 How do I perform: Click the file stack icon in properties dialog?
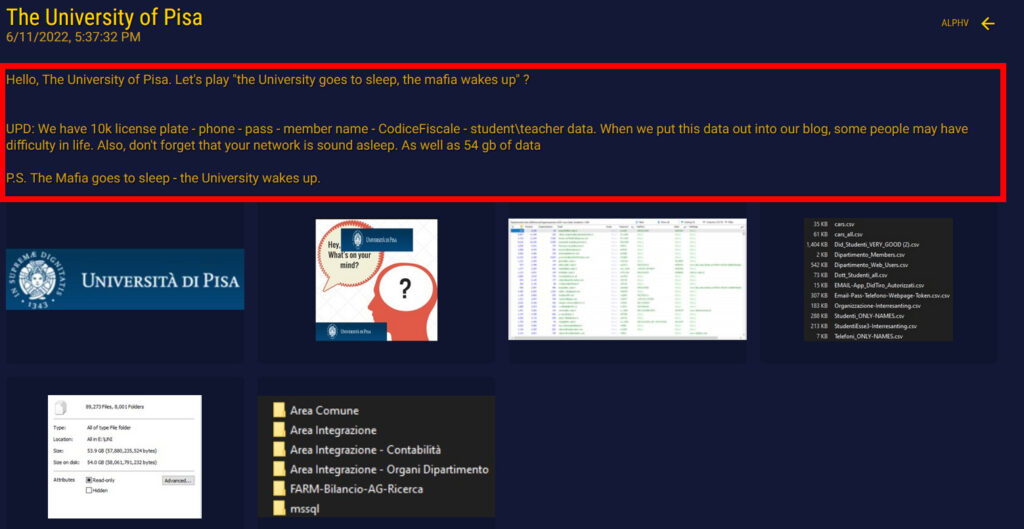[x=61, y=407]
